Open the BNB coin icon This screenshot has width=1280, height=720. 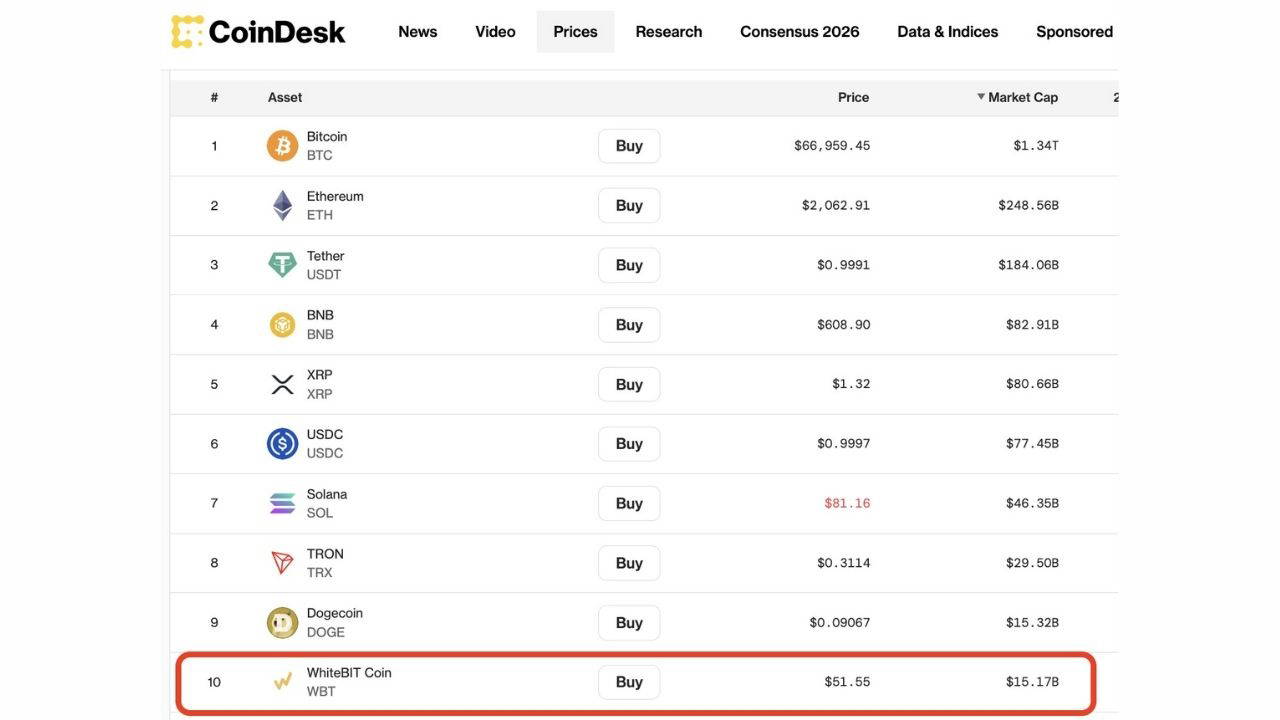click(x=281, y=322)
